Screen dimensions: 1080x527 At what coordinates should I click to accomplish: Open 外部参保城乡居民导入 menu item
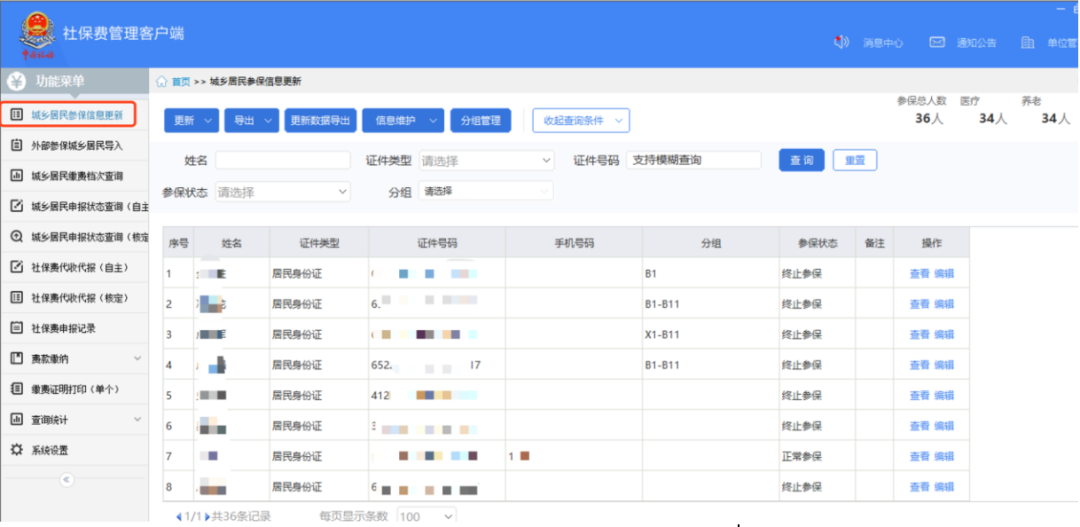click(76, 145)
